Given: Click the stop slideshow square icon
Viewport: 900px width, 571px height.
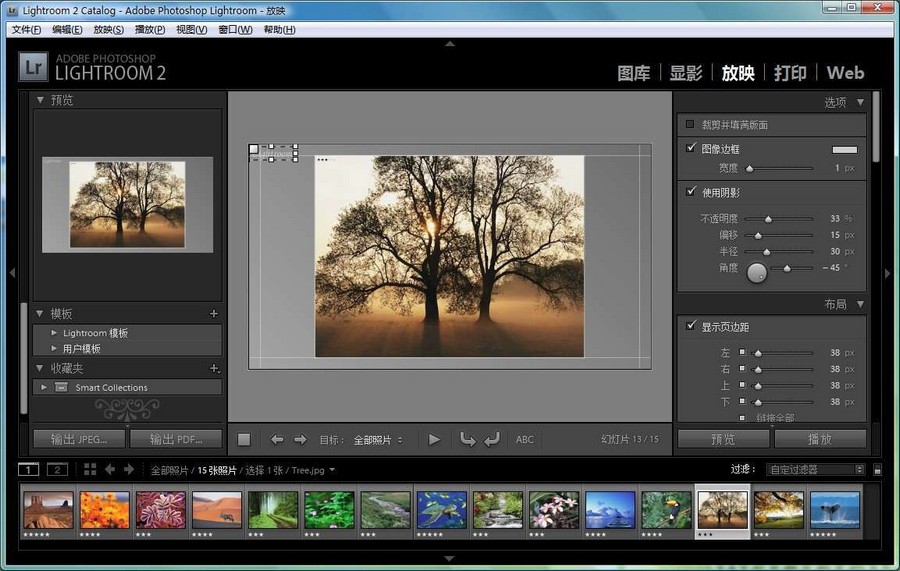Looking at the screenshot, I should 244,439.
